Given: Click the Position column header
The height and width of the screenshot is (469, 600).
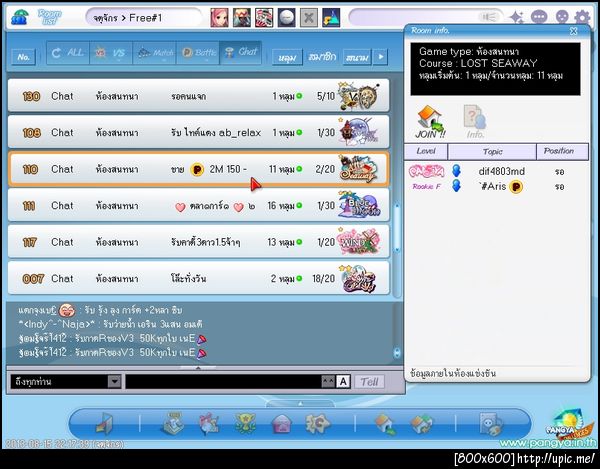Looking at the screenshot, I should click(x=562, y=151).
